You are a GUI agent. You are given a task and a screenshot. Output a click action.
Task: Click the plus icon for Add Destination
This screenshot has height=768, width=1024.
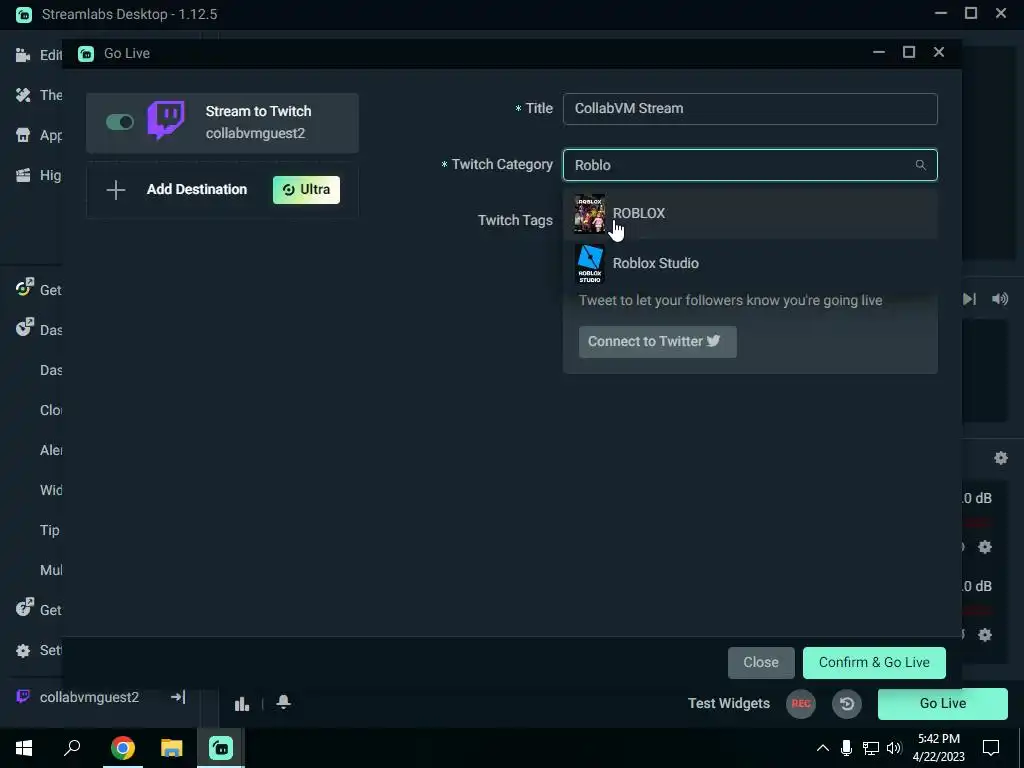(116, 190)
